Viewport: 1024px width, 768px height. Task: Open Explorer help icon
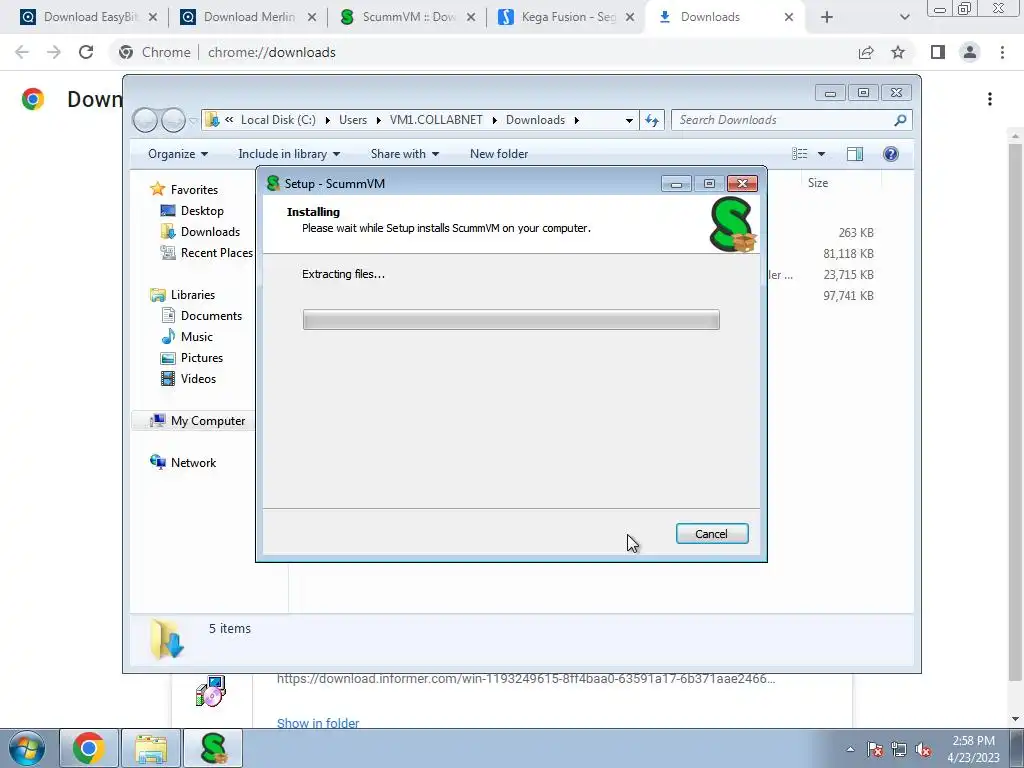coord(891,153)
